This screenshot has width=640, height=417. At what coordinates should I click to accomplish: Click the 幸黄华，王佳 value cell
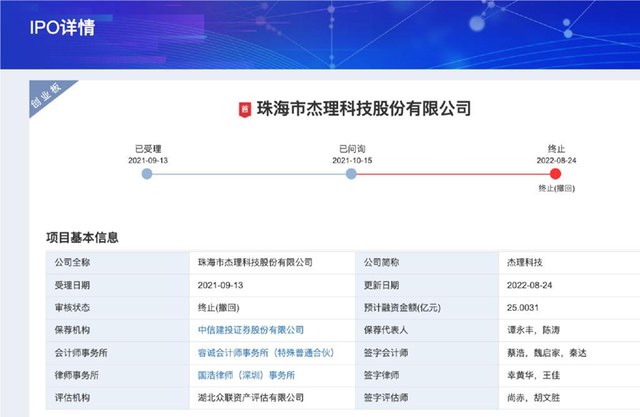(569, 375)
